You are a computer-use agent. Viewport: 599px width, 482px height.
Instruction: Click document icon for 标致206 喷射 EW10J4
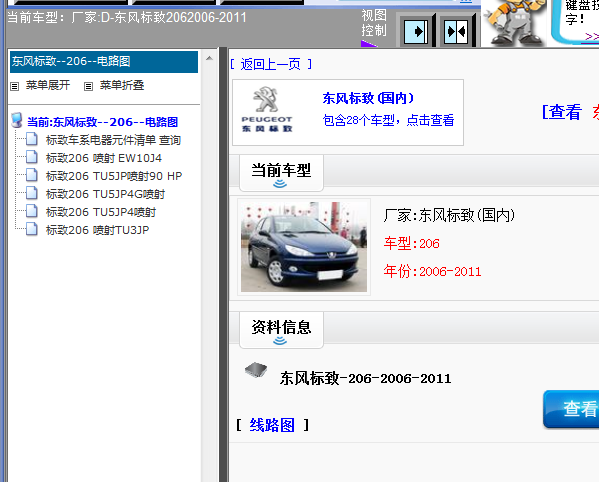(32, 157)
